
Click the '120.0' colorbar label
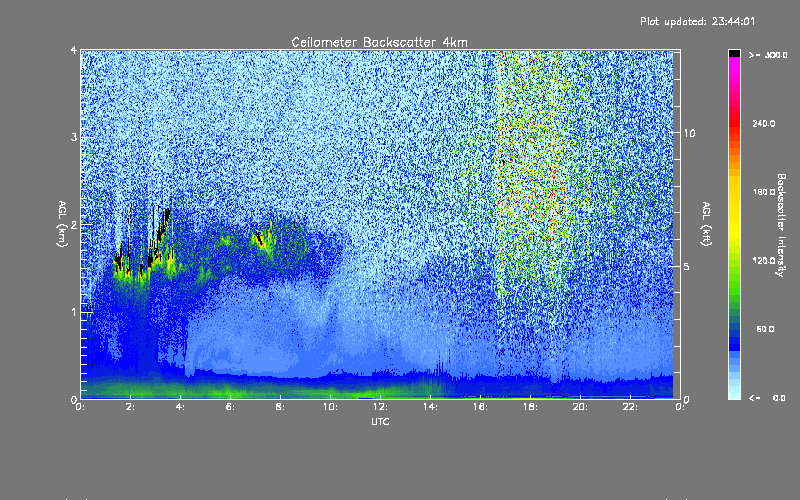pyautogui.click(x=764, y=260)
